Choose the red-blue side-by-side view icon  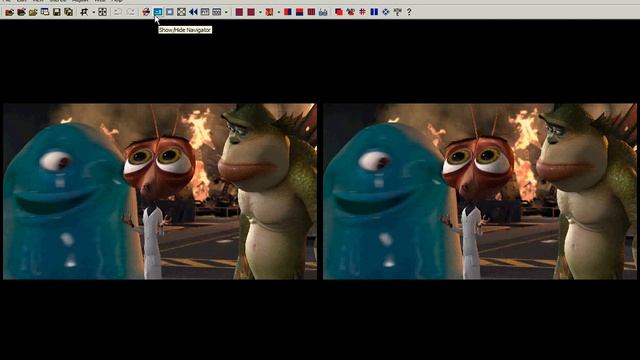coord(288,12)
